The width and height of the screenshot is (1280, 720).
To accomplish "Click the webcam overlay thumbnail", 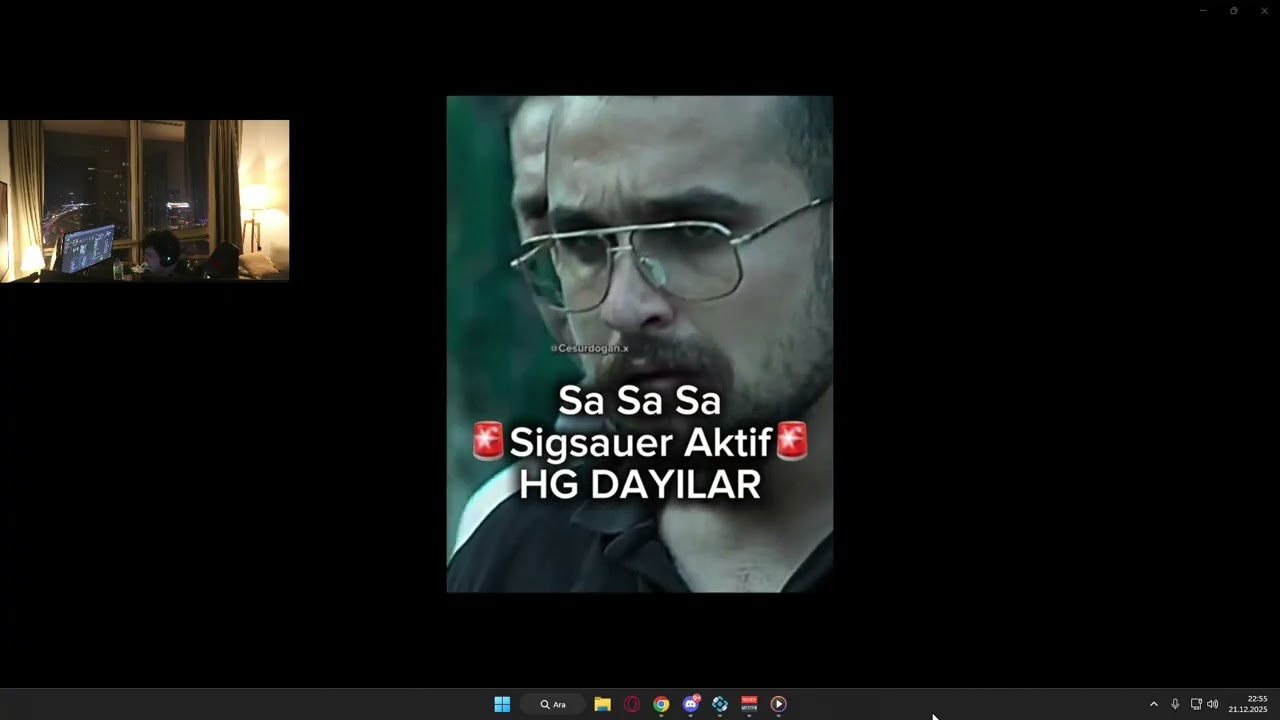I will tap(144, 201).
